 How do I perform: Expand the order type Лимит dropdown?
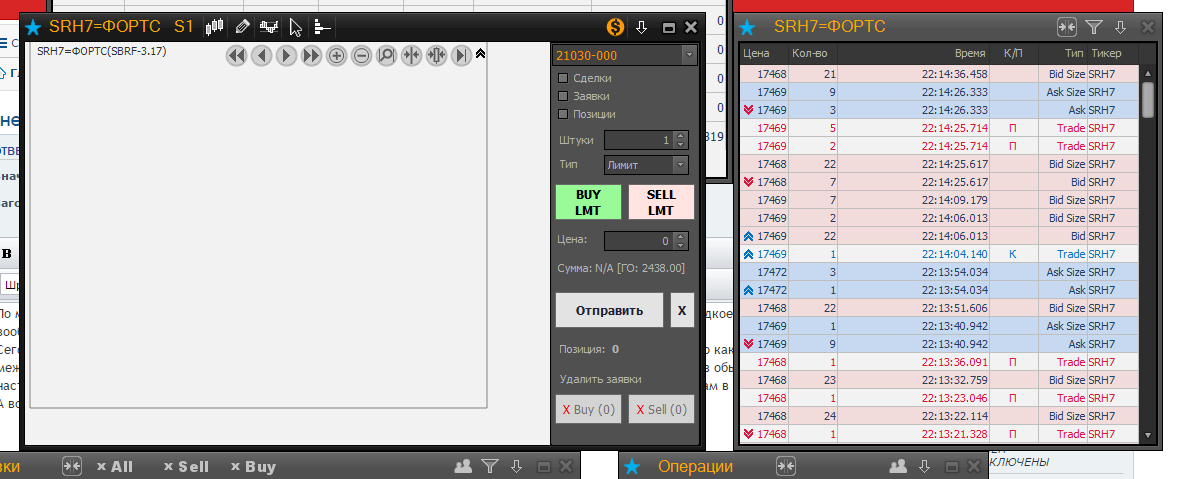[x=680, y=165]
